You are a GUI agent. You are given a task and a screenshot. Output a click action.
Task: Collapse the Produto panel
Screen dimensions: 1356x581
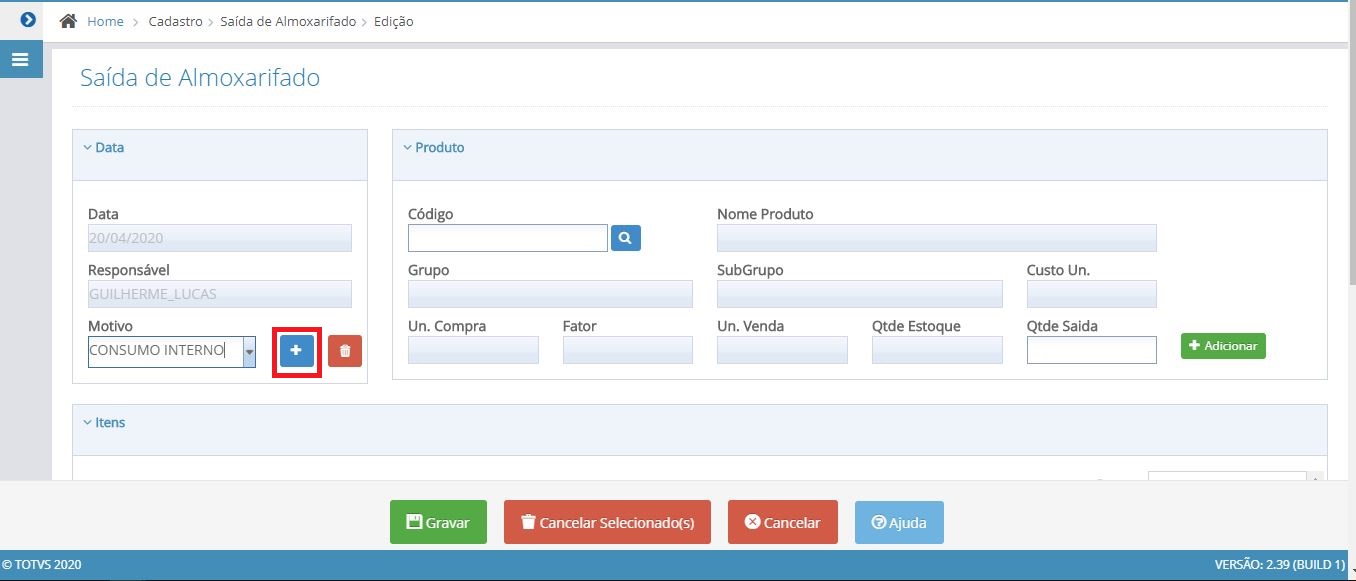(434, 147)
